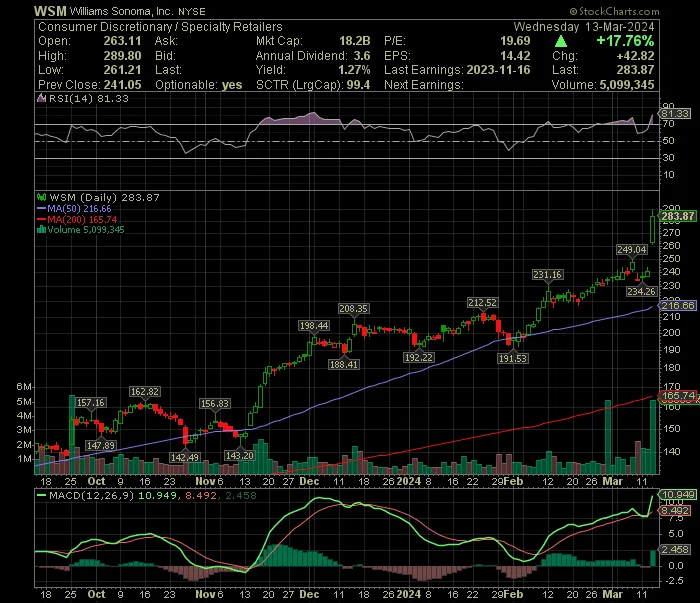
Task: Click the 234.26 low price label
Action: point(642,291)
